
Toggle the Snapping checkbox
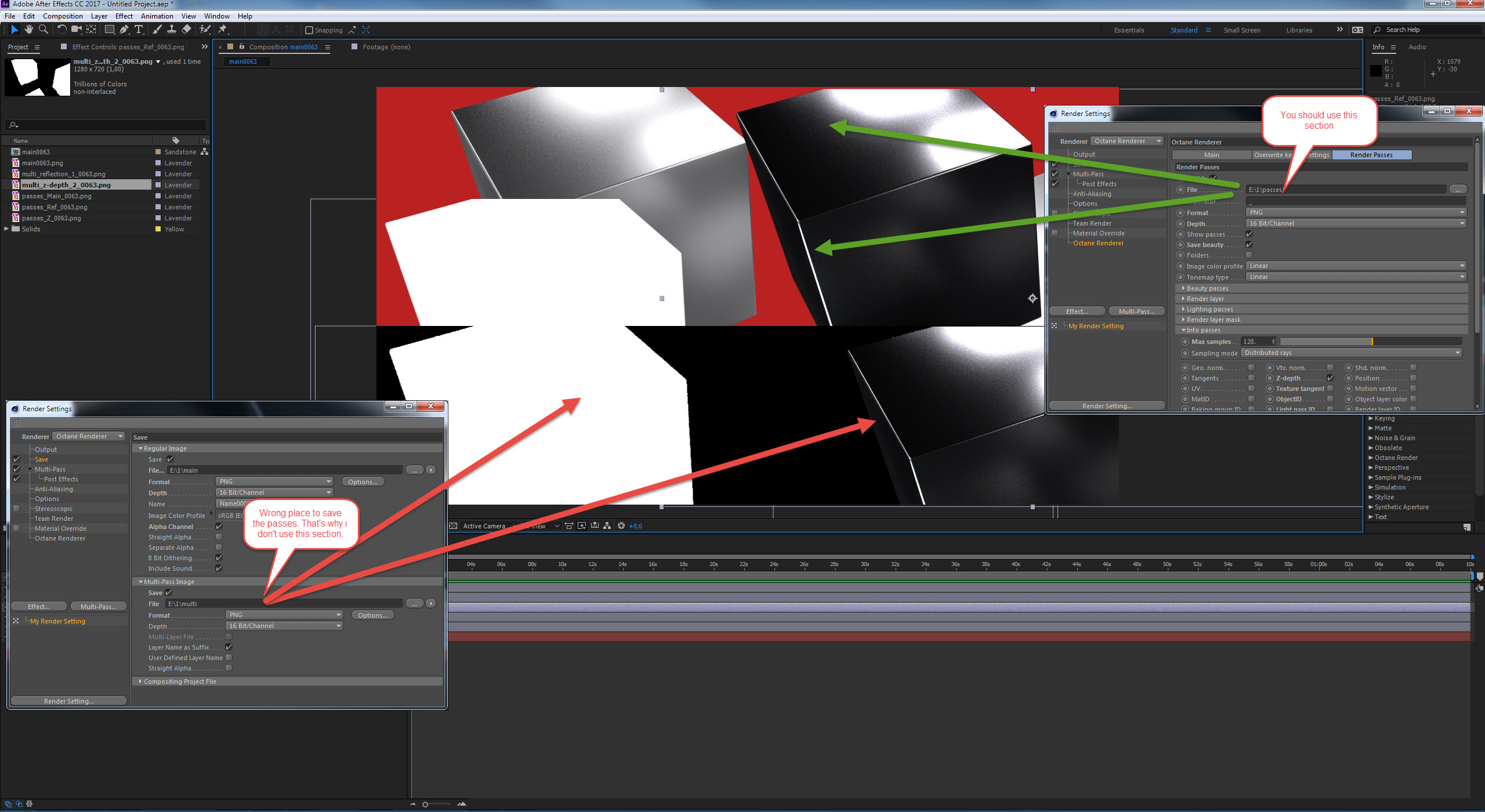click(309, 30)
